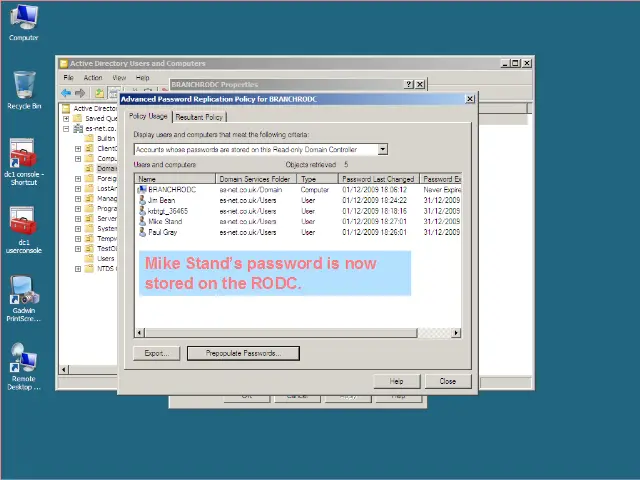The image size is (640, 480).
Task: Switch to the Policy Usage tab
Action: coord(148,116)
